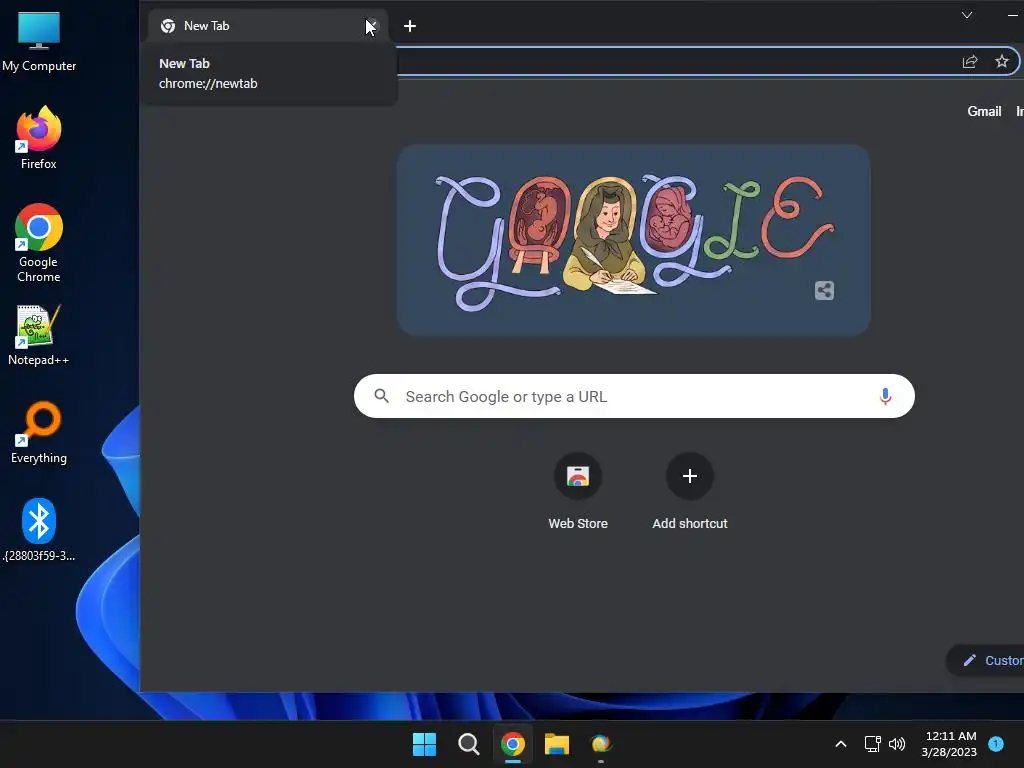Click the share this page icon

[x=970, y=61]
